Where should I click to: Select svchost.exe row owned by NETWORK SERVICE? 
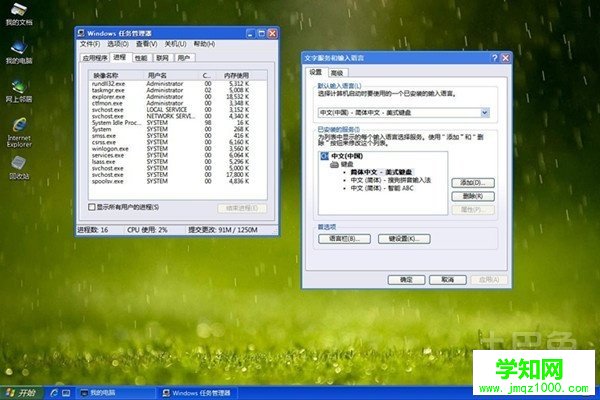pos(170,116)
